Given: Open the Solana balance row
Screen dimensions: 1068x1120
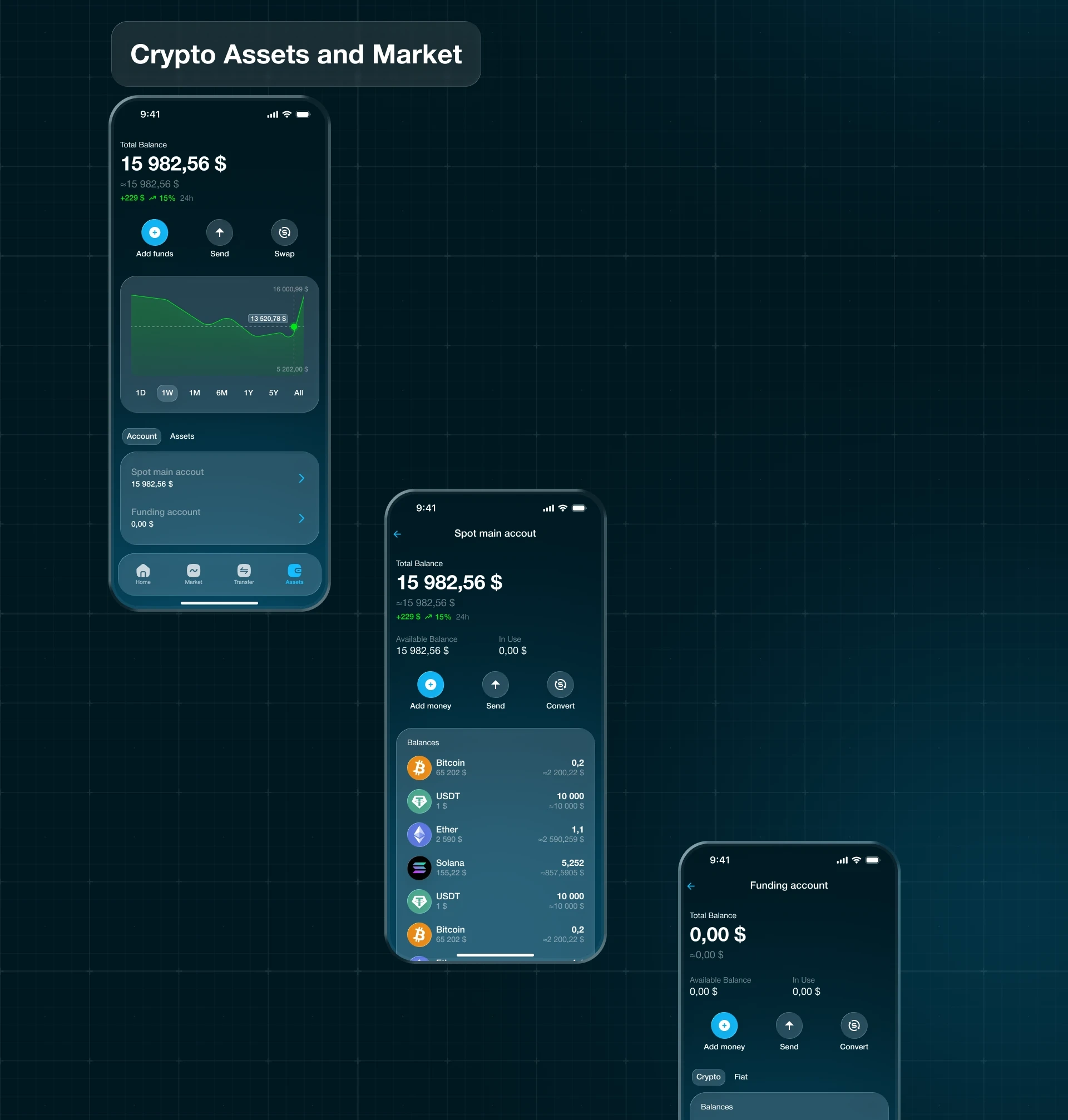Looking at the screenshot, I should pyautogui.click(x=495, y=868).
